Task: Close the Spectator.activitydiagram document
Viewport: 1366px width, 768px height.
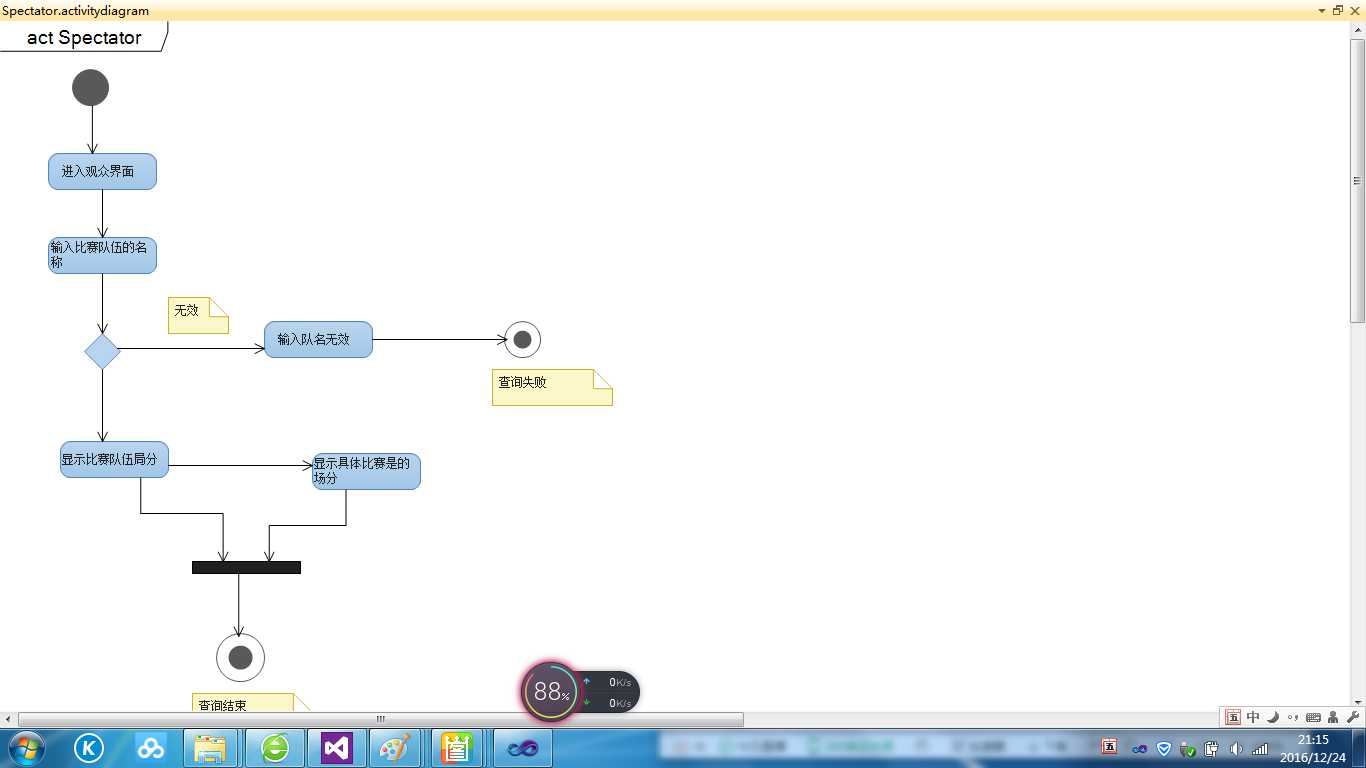Action: pyautogui.click(x=1354, y=10)
